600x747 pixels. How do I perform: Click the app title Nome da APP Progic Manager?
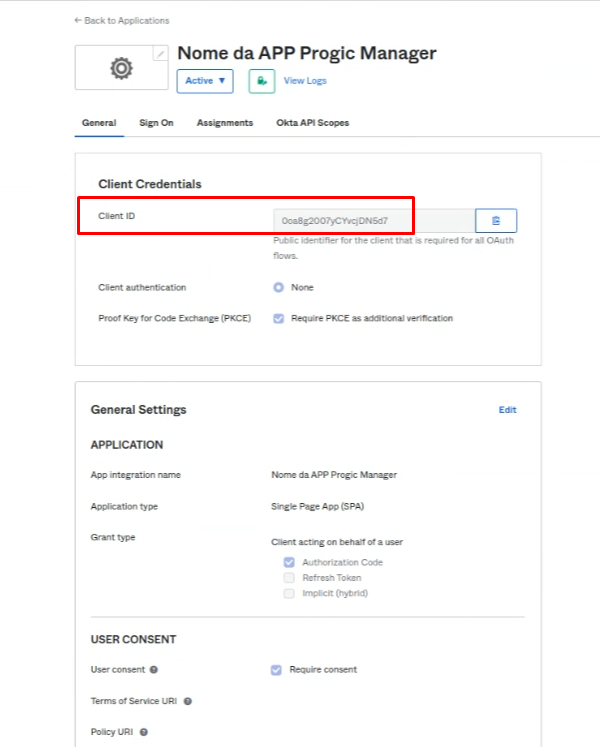pyautogui.click(x=307, y=53)
